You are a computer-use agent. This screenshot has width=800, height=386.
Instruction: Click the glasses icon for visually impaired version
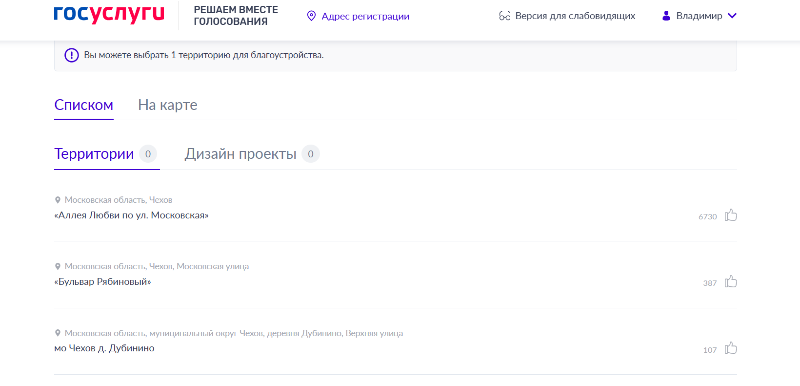click(505, 16)
